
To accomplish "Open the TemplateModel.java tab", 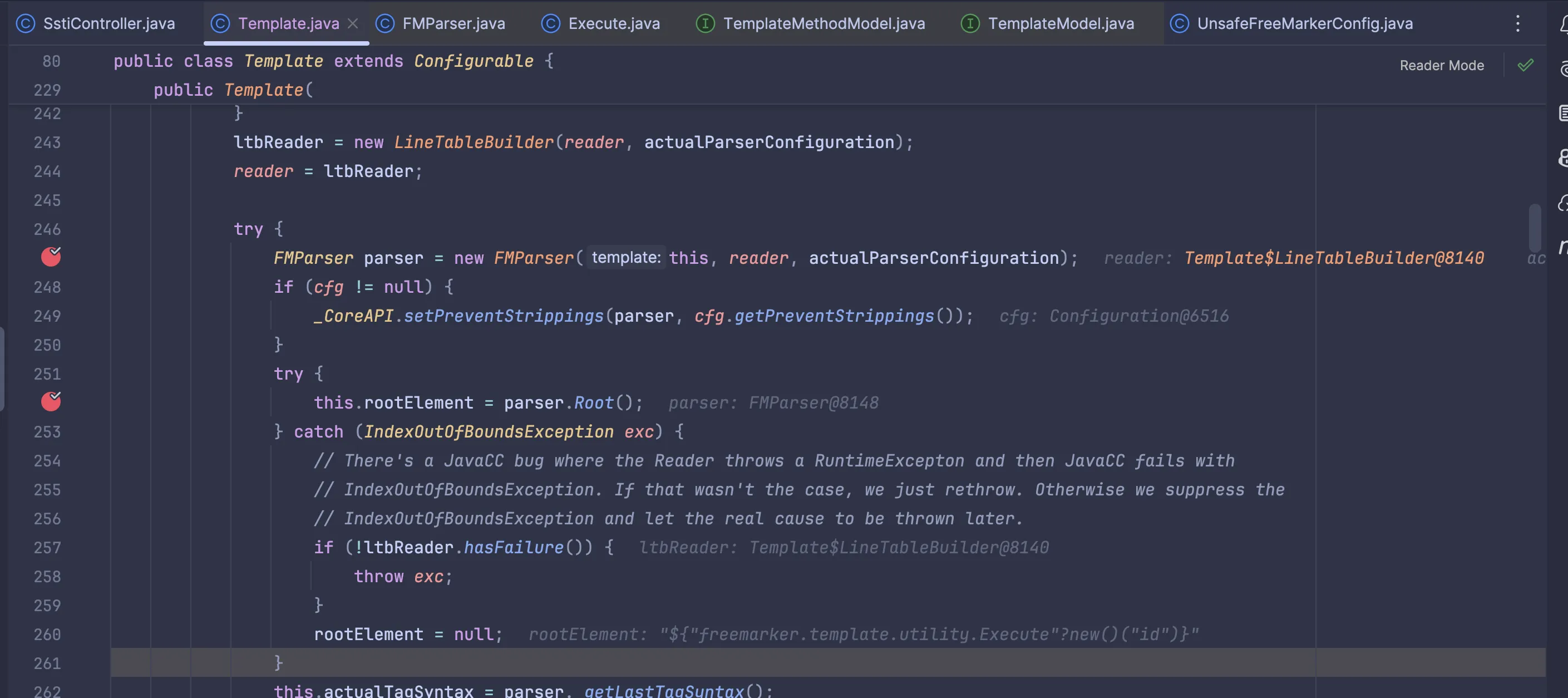I will (x=1048, y=23).
